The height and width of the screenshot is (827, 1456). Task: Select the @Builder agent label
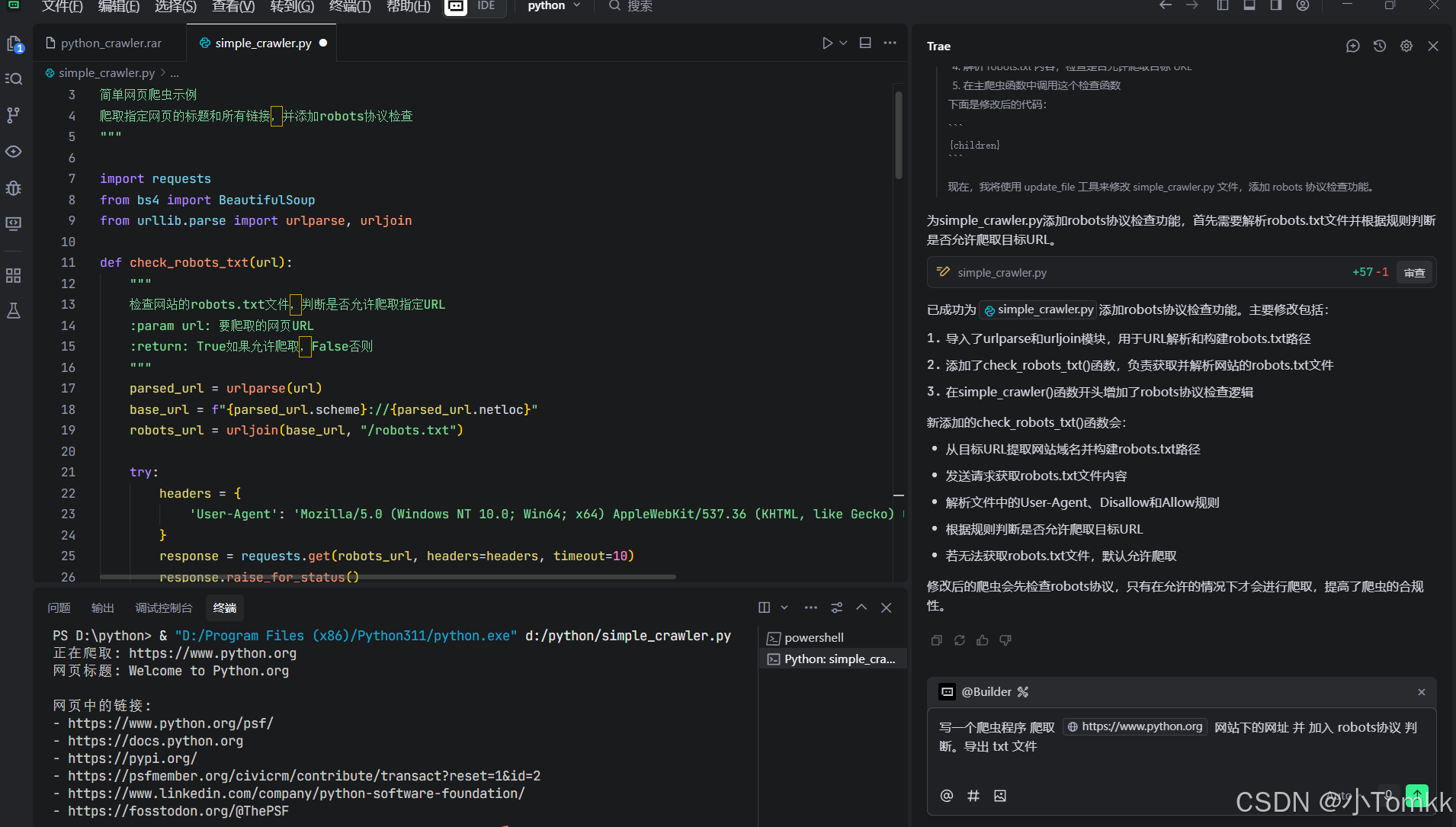(x=986, y=692)
